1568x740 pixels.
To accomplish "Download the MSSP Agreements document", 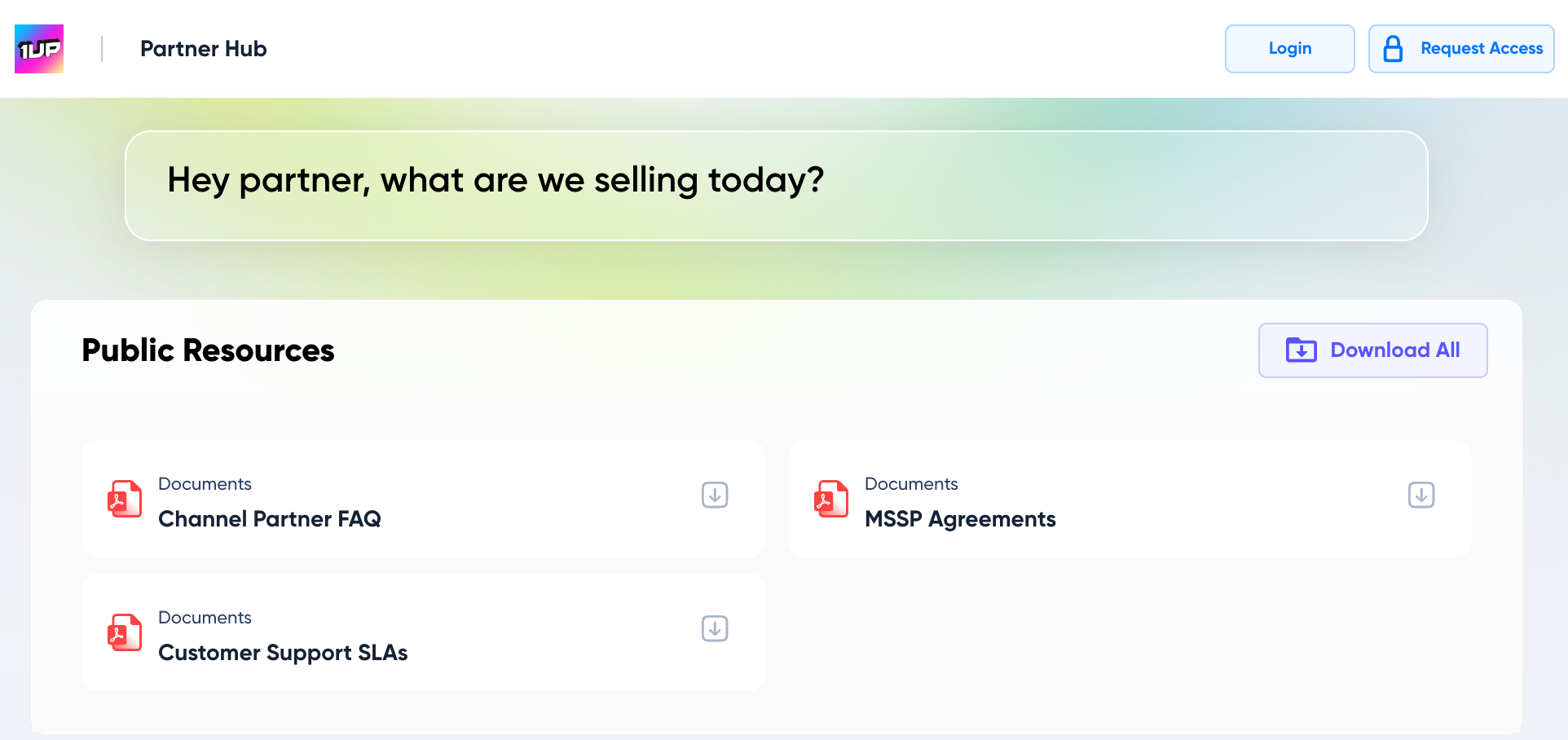I will pyautogui.click(x=1420, y=495).
